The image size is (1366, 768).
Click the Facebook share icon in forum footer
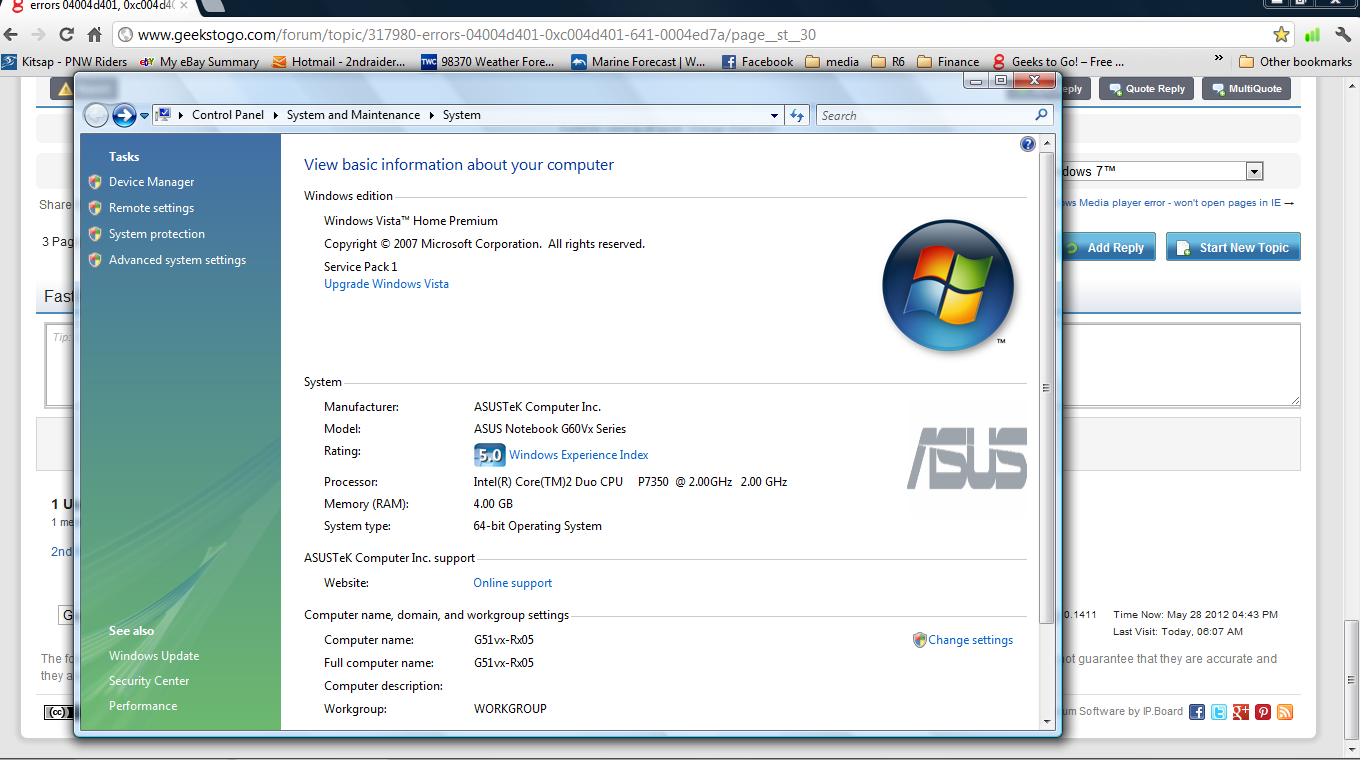pos(1196,712)
